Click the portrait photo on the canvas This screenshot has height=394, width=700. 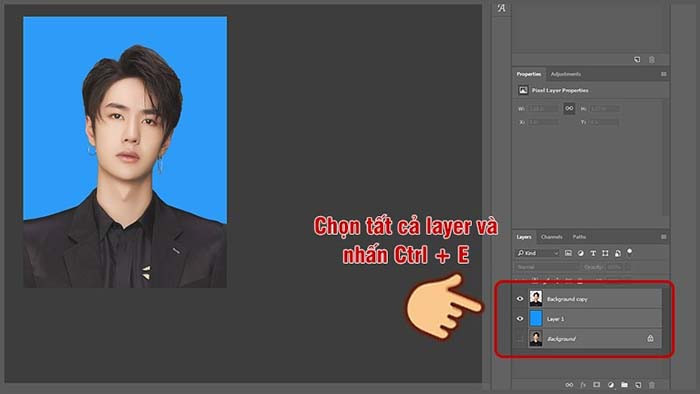coord(125,152)
